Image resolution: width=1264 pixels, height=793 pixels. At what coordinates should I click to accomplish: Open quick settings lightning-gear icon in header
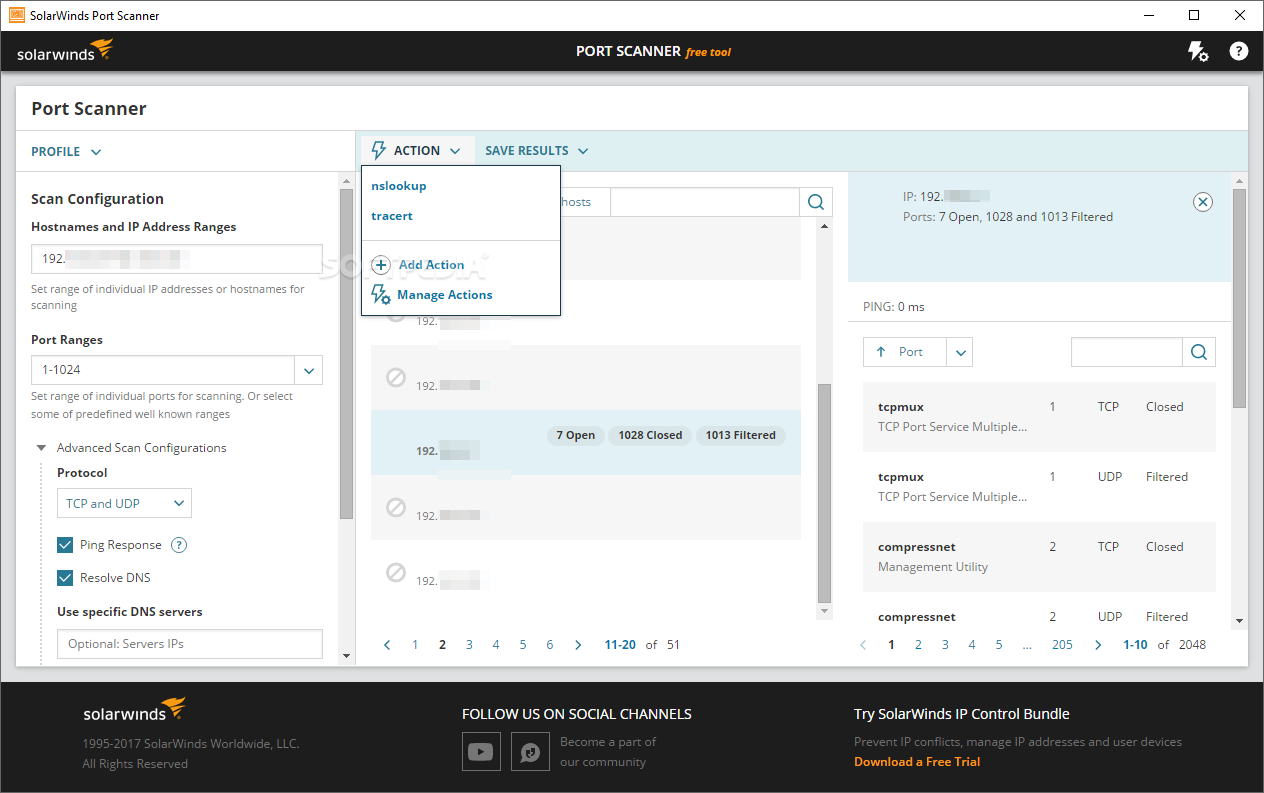click(x=1197, y=51)
